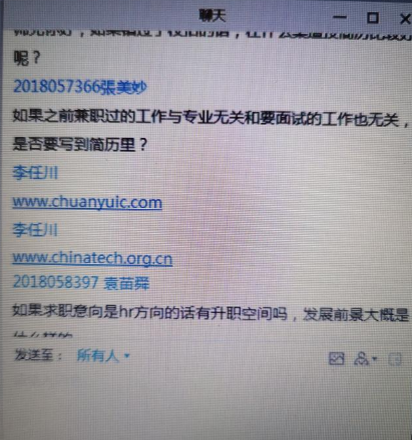Viewport: 414px width, 442px height.
Task: Maximize the 聊天 chat window
Action: 372,17
